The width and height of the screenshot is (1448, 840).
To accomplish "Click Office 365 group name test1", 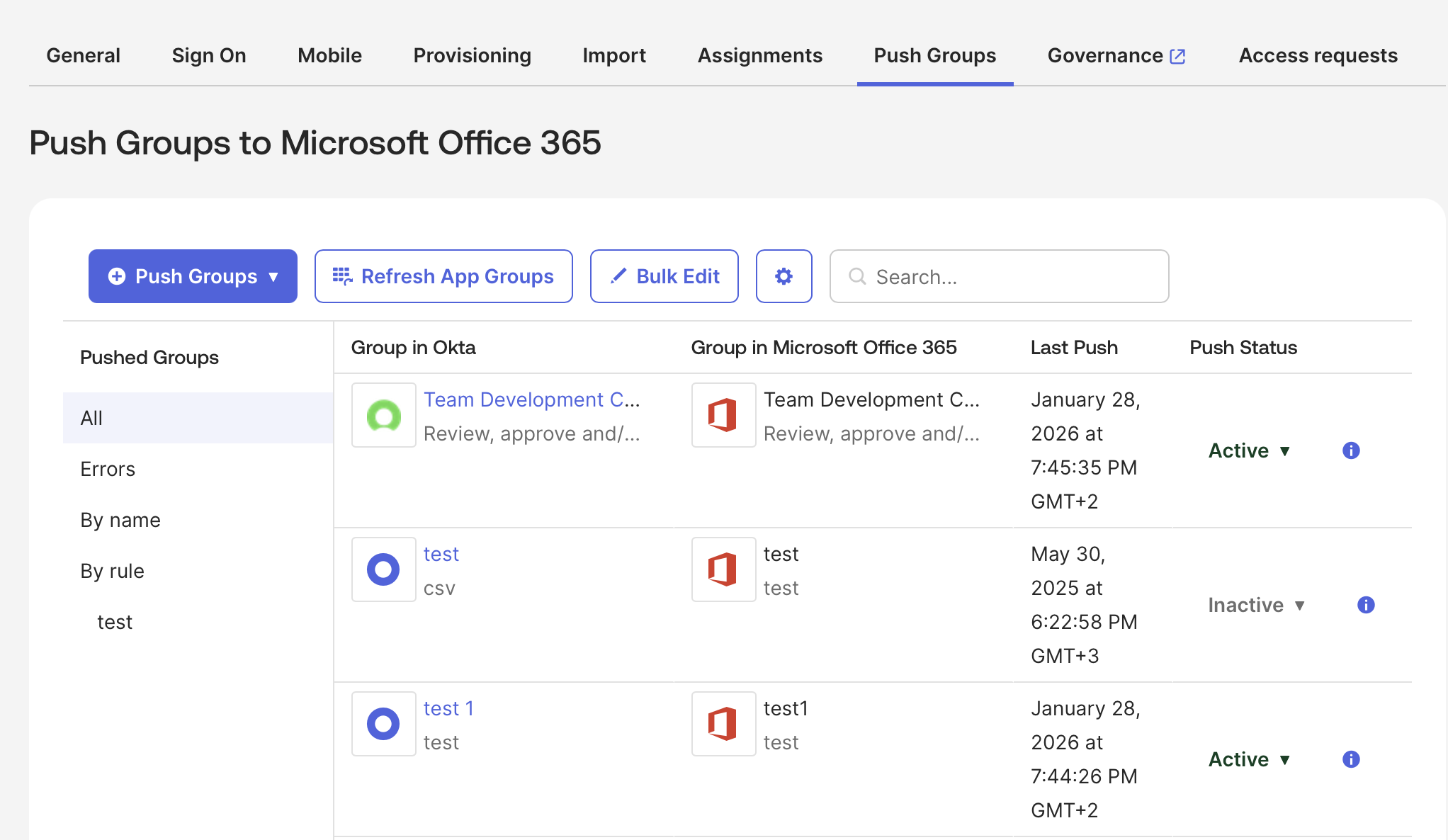I will point(786,708).
